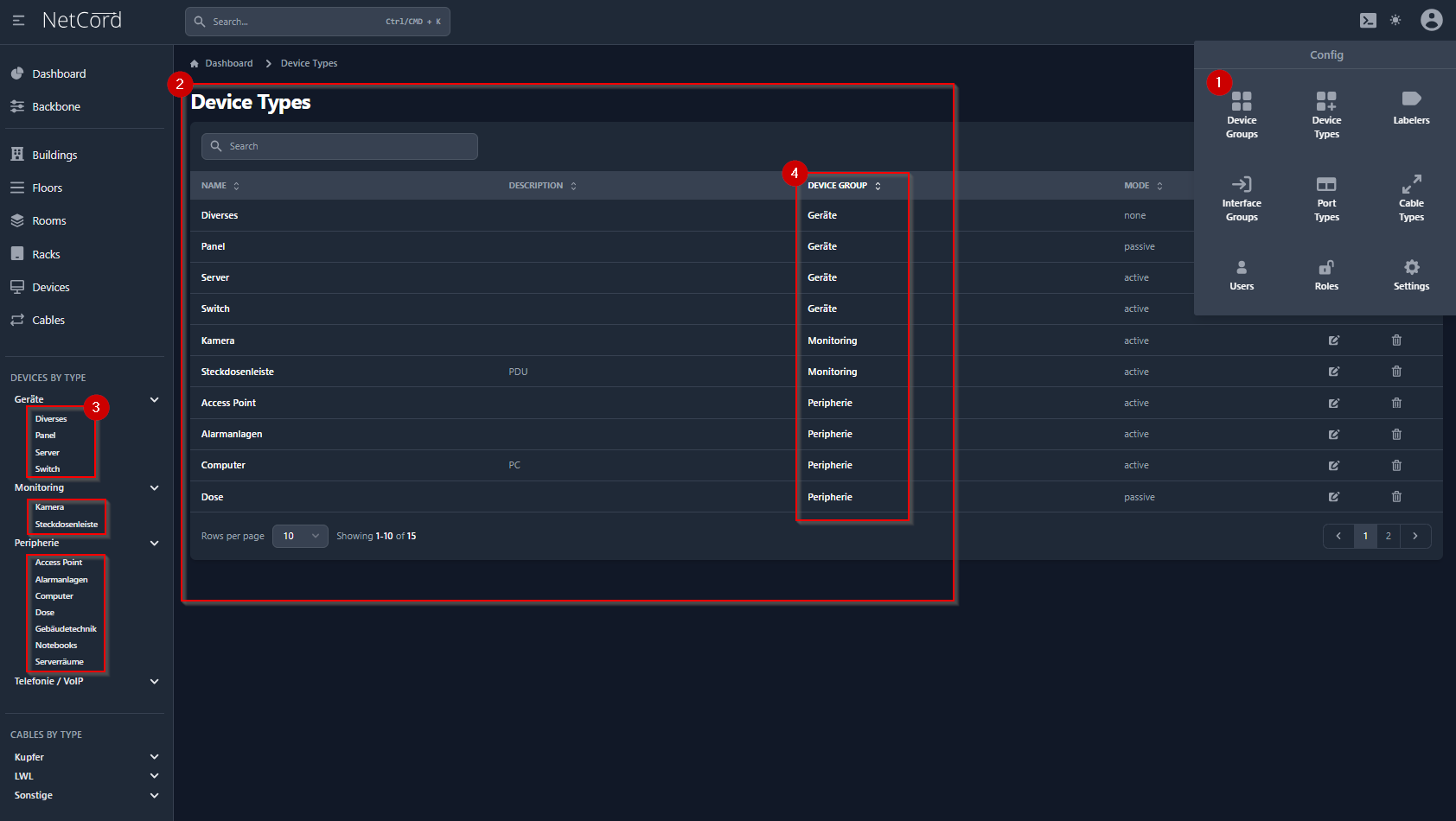Go to page 2 of table
The height and width of the screenshot is (821, 1456).
coord(1389,536)
